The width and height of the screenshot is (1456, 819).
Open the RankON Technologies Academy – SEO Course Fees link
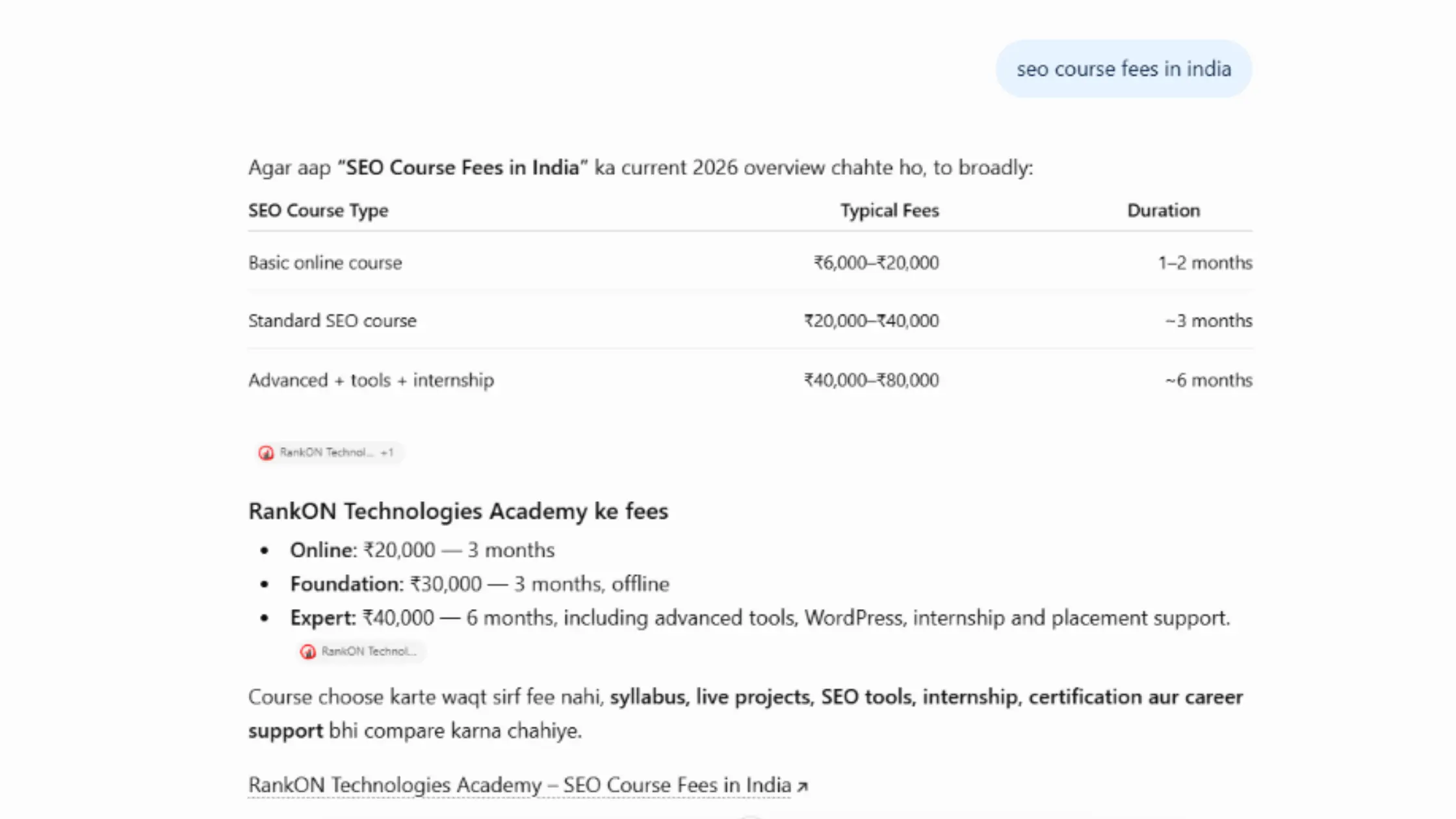coord(519,785)
